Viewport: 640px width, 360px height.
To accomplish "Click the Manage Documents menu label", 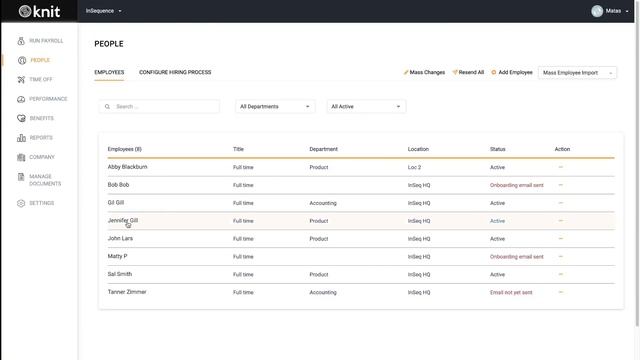I will [45, 180].
